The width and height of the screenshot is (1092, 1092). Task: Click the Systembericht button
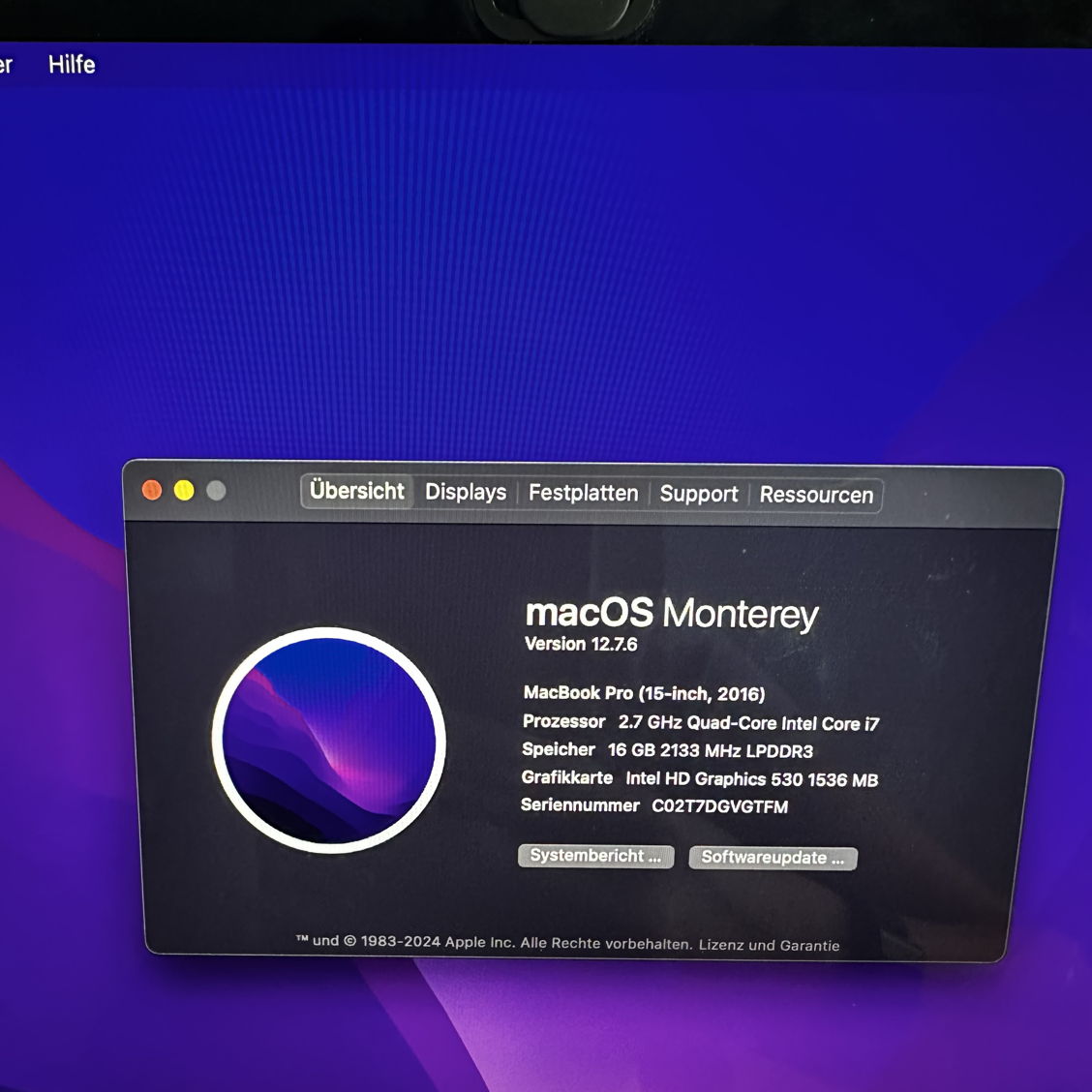[595, 856]
